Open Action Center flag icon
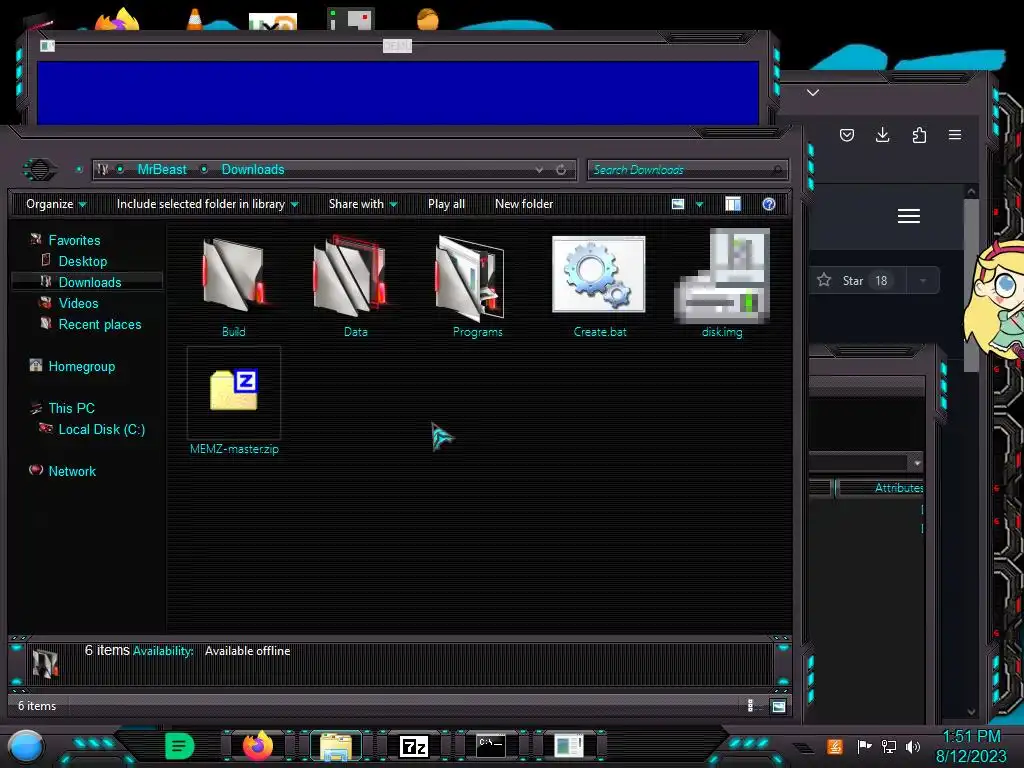This screenshot has width=1024, height=768. tap(864, 746)
